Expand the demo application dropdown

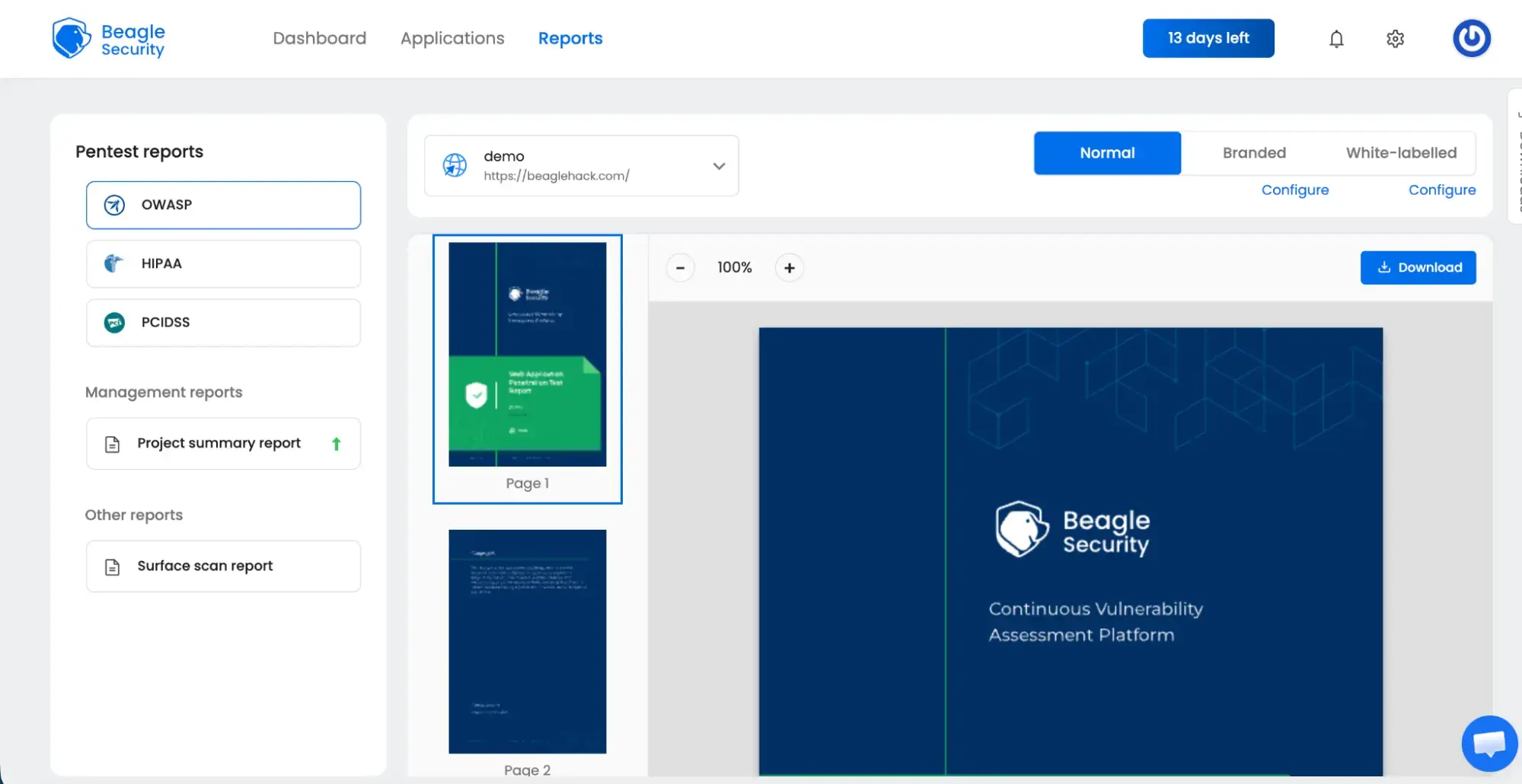click(718, 166)
